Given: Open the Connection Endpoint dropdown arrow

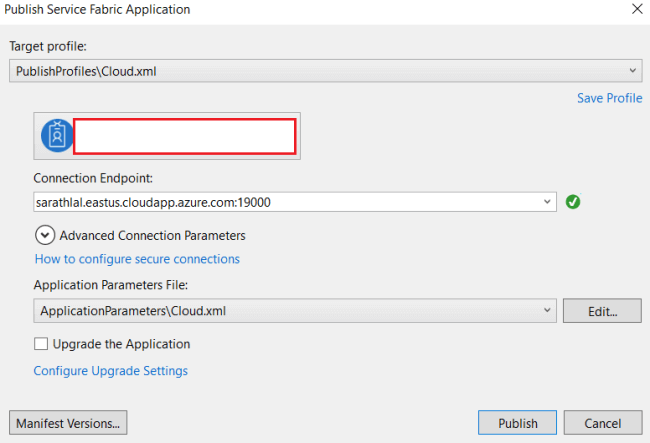Looking at the screenshot, I should click(x=548, y=201).
